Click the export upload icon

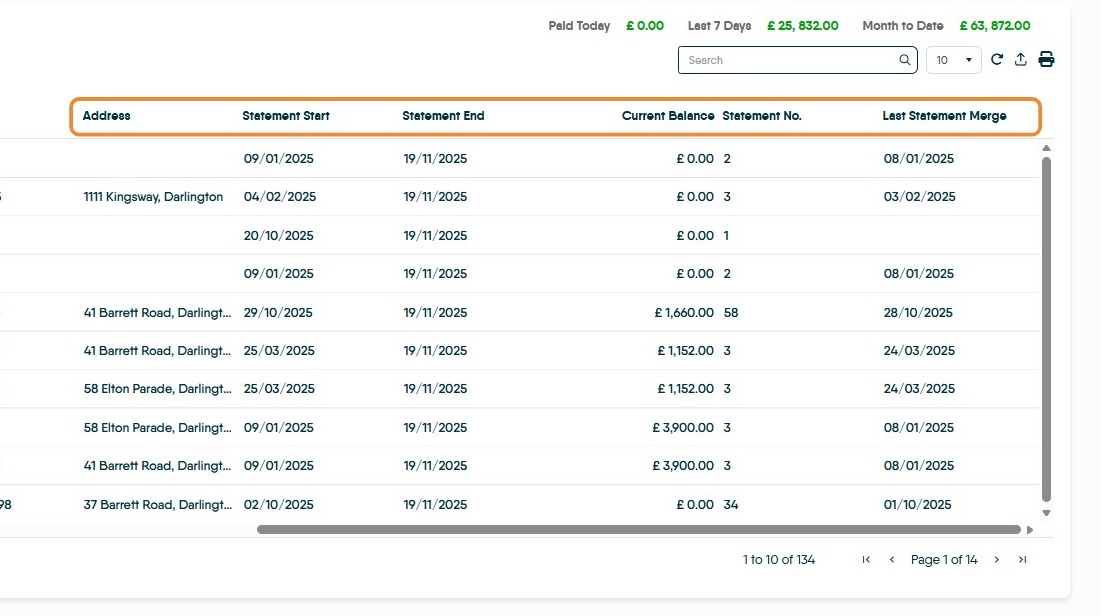tap(1021, 60)
